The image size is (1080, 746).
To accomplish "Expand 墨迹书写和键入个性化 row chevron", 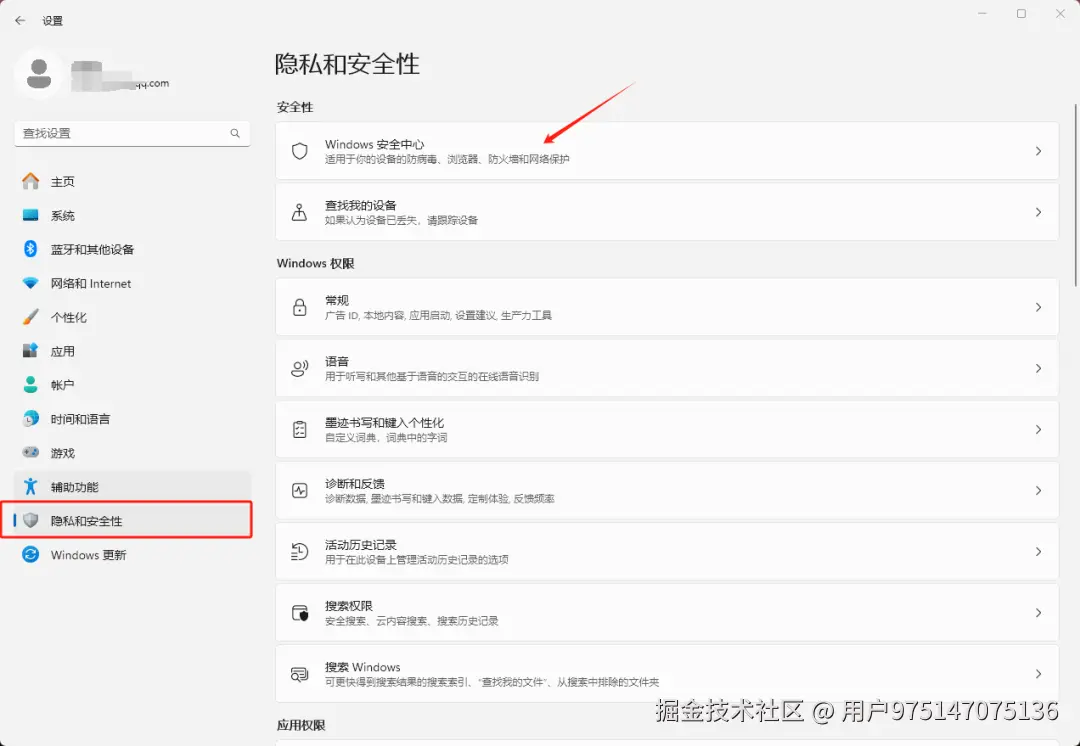I will tap(1038, 429).
